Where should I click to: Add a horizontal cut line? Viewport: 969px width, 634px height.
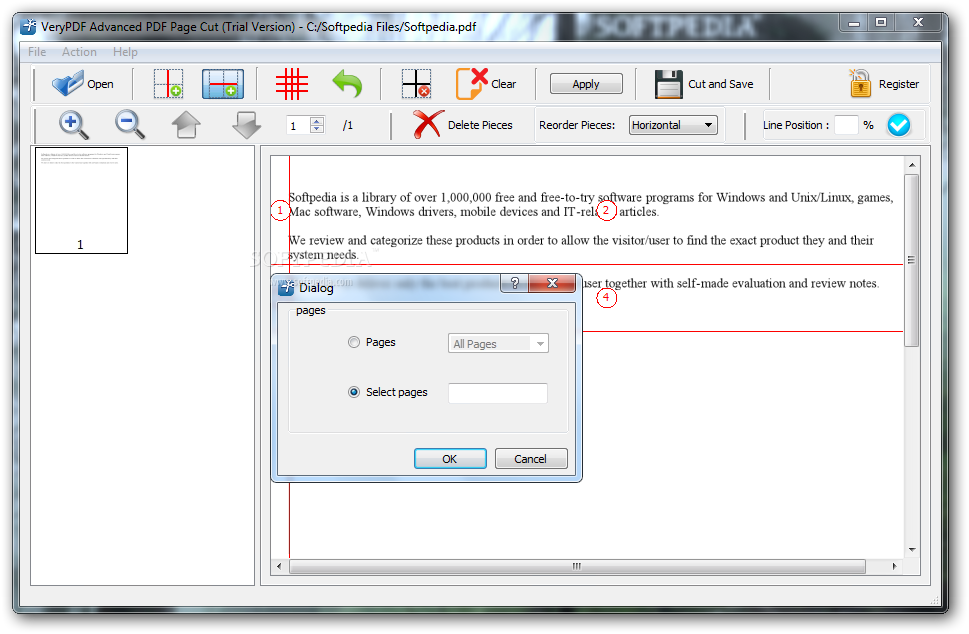tap(222, 83)
